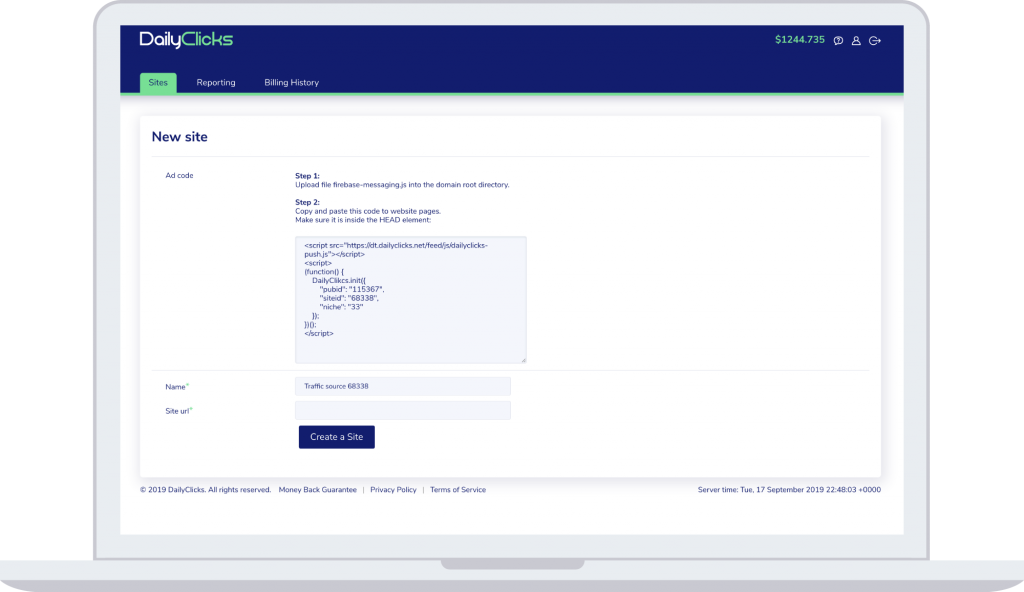Click the DailyClicks logo
Screen dimensions: 1024x592
tap(186, 40)
